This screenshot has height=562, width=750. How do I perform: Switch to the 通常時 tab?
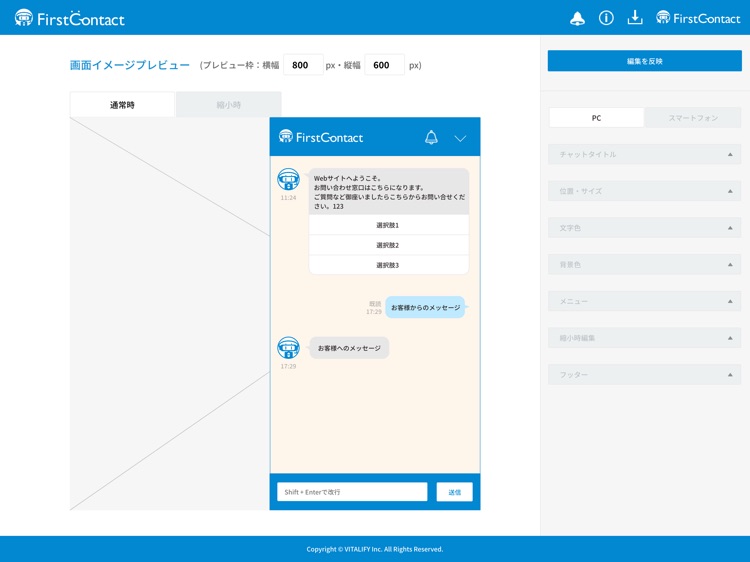point(122,105)
